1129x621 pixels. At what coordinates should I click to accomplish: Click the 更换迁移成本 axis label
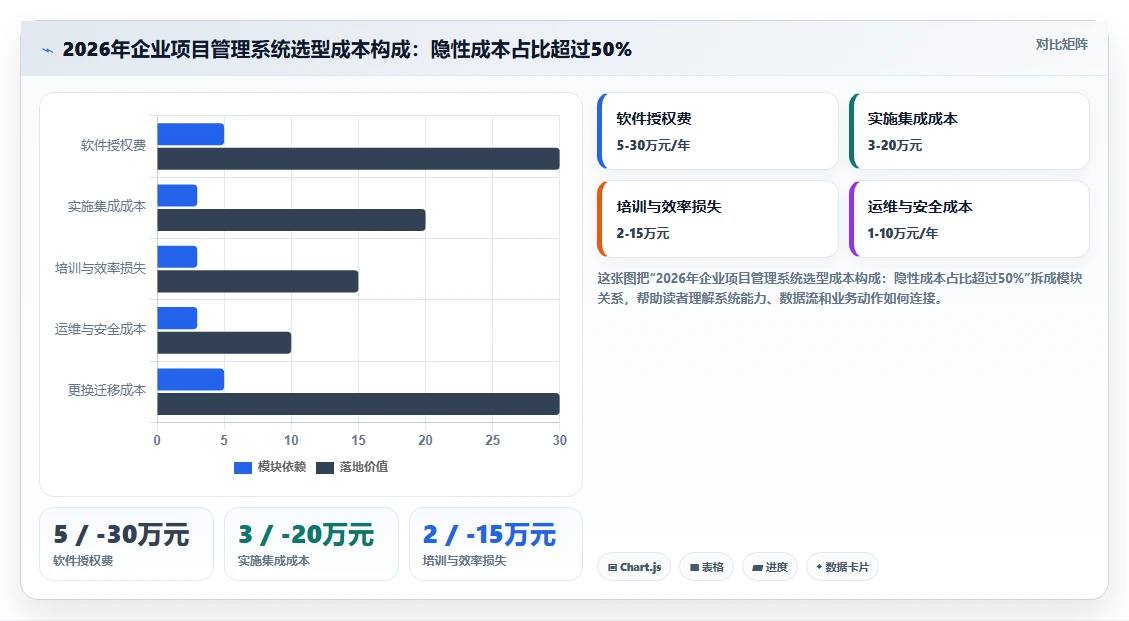(107, 390)
